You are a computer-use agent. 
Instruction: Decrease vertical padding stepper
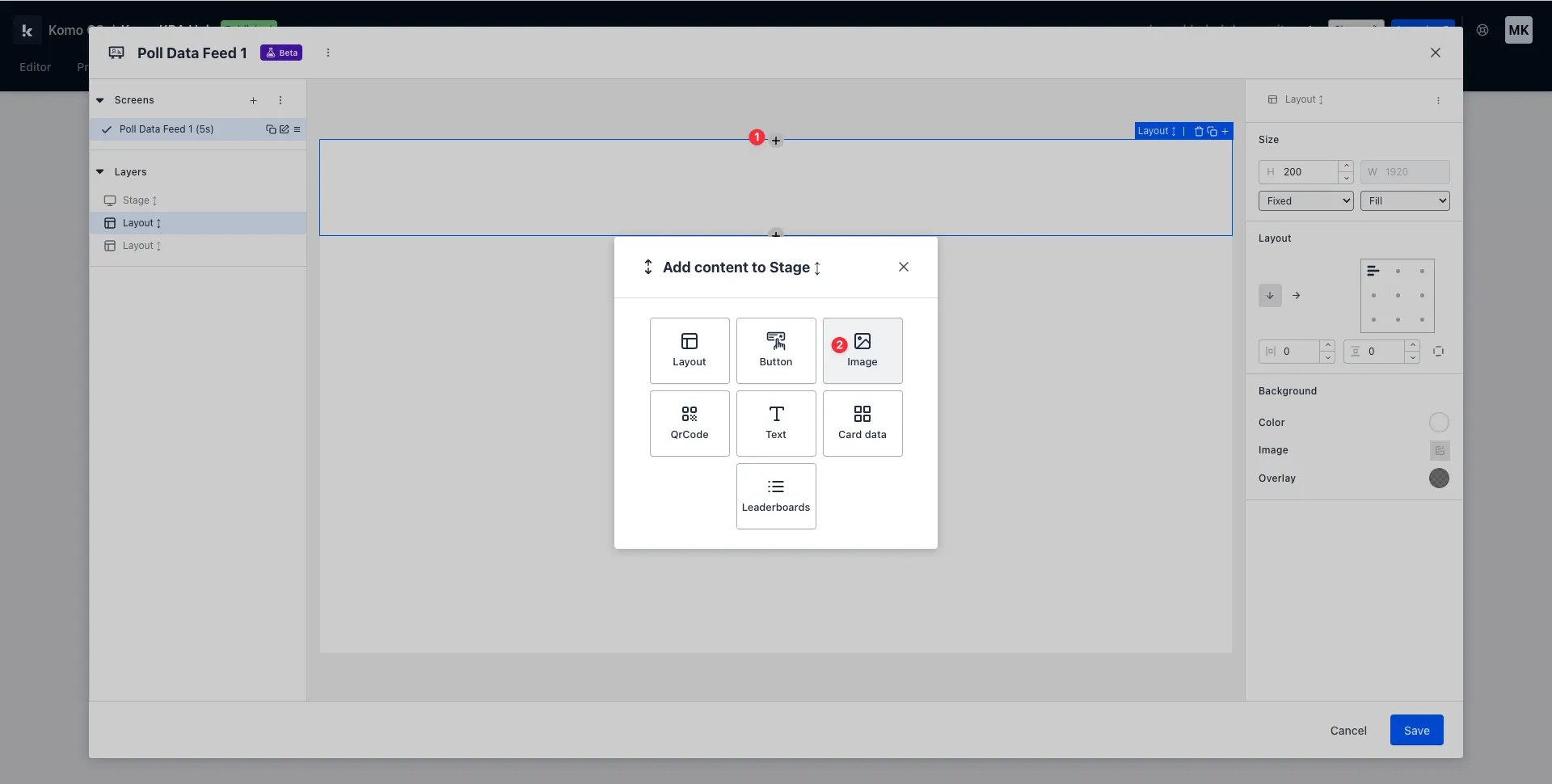tap(1412, 357)
